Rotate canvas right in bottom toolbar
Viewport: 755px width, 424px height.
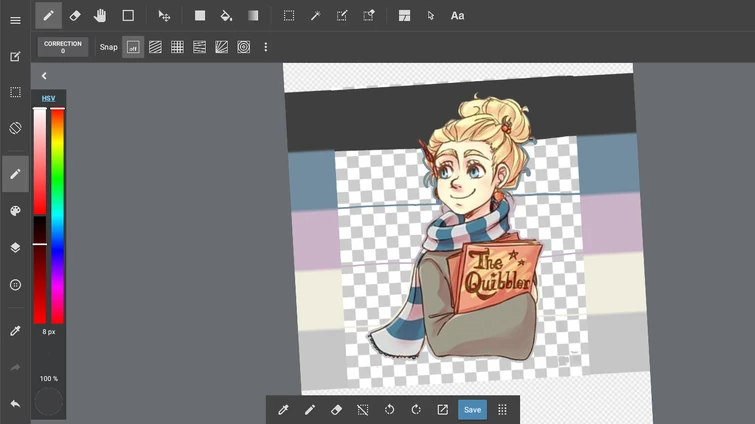point(416,410)
